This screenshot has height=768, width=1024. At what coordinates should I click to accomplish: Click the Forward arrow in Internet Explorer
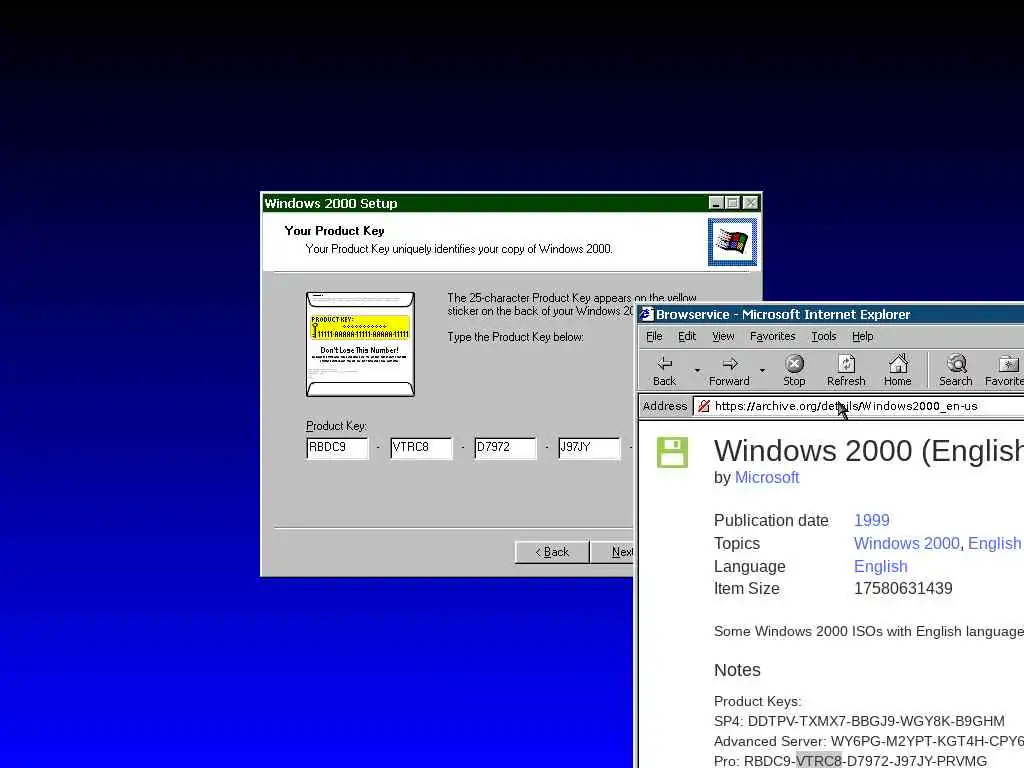729,370
